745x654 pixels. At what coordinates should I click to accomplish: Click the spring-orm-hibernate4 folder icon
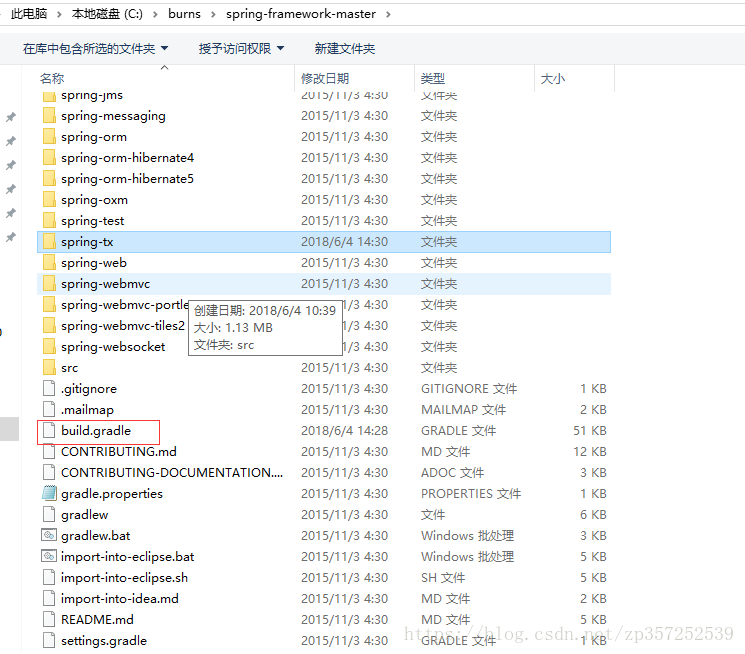pyautogui.click(x=49, y=157)
